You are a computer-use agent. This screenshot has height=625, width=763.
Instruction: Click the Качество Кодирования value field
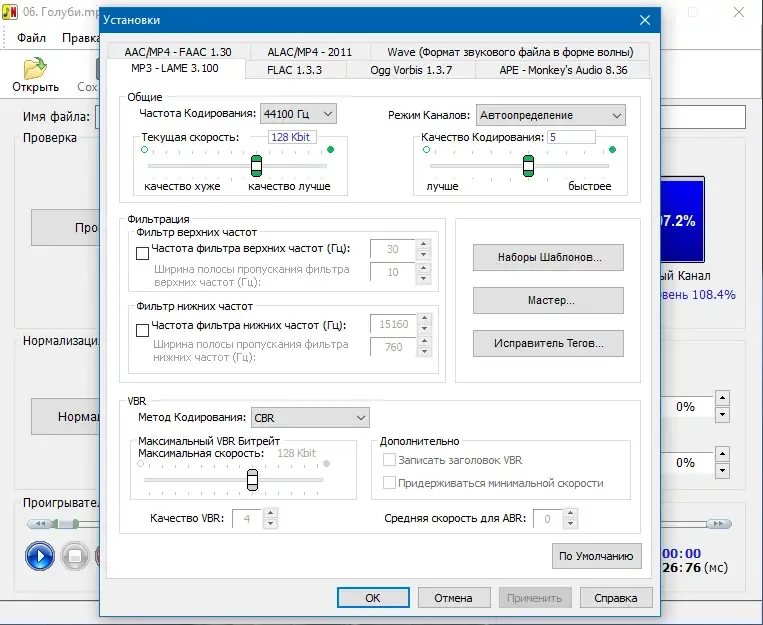click(x=571, y=137)
